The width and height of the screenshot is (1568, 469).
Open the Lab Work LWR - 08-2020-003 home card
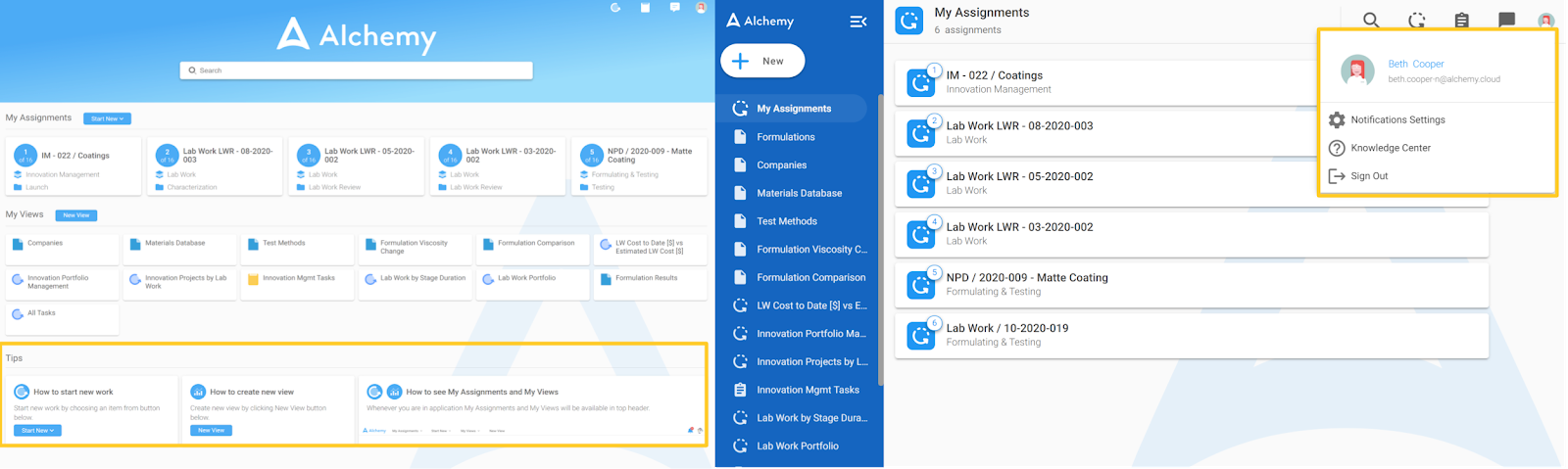click(215, 166)
